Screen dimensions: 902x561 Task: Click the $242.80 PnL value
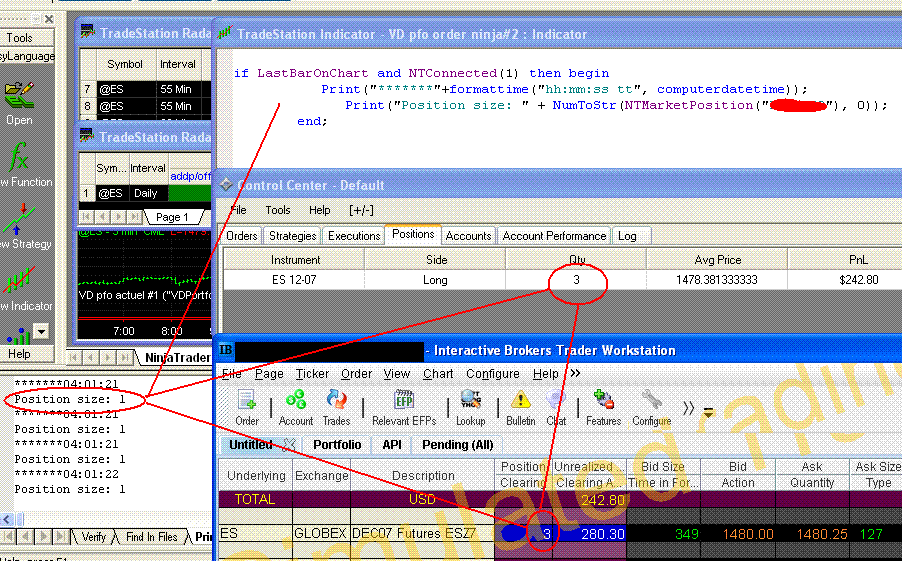click(858, 280)
